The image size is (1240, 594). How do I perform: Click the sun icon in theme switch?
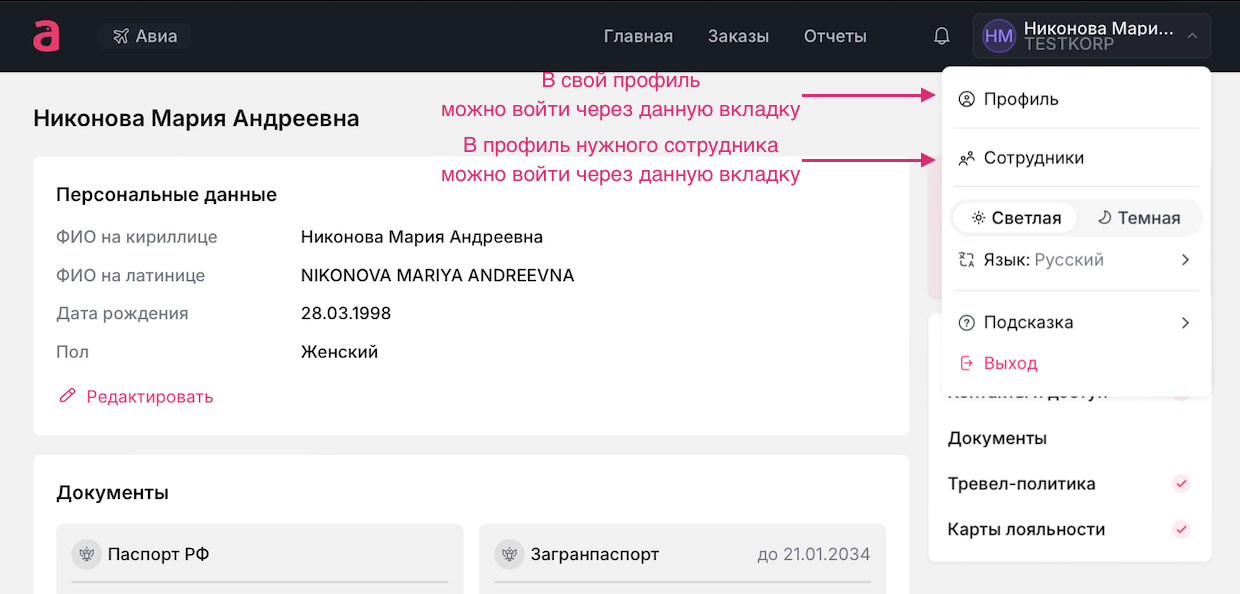tap(979, 218)
